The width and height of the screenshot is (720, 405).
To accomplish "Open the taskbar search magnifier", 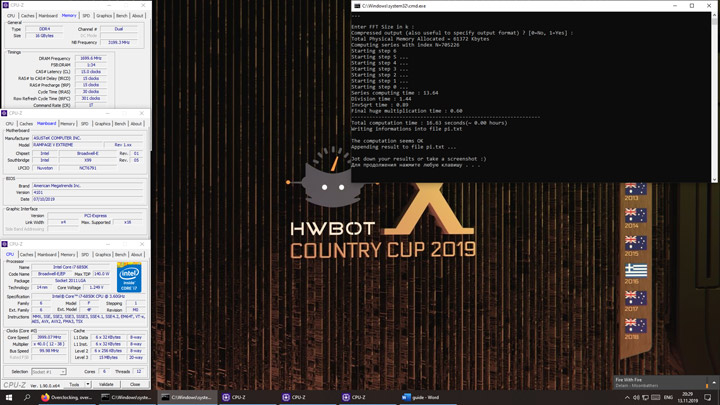I will [27, 398].
